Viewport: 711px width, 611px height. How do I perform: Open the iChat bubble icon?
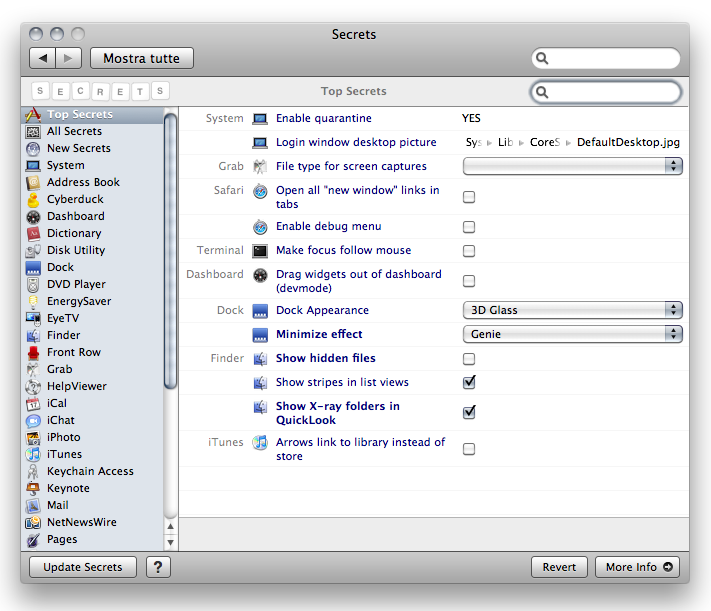[x=33, y=420]
